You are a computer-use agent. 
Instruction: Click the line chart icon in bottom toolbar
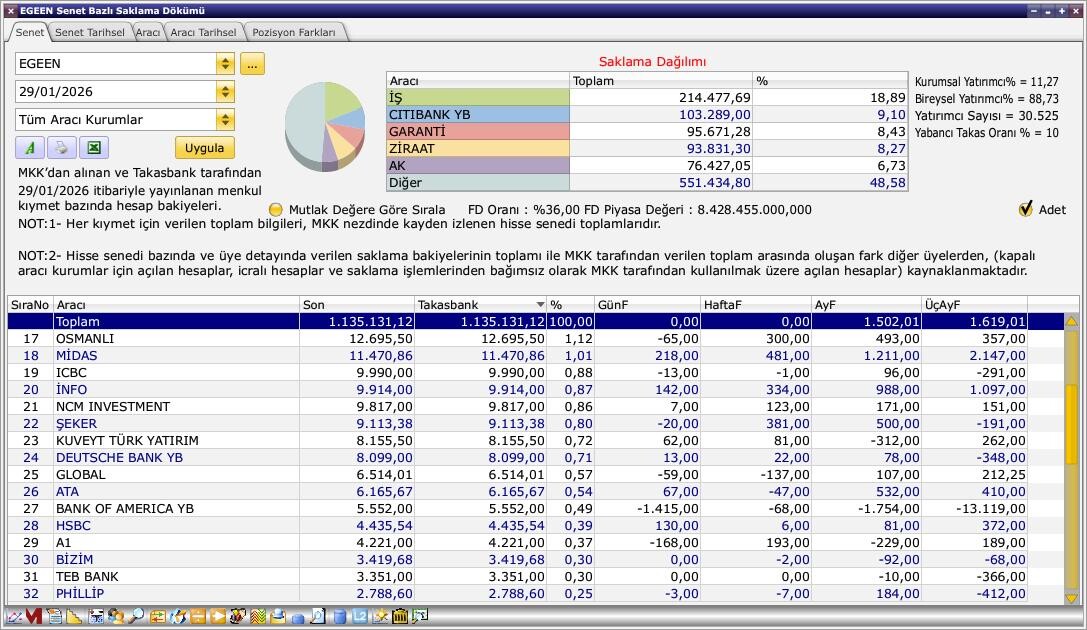(14, 616)
